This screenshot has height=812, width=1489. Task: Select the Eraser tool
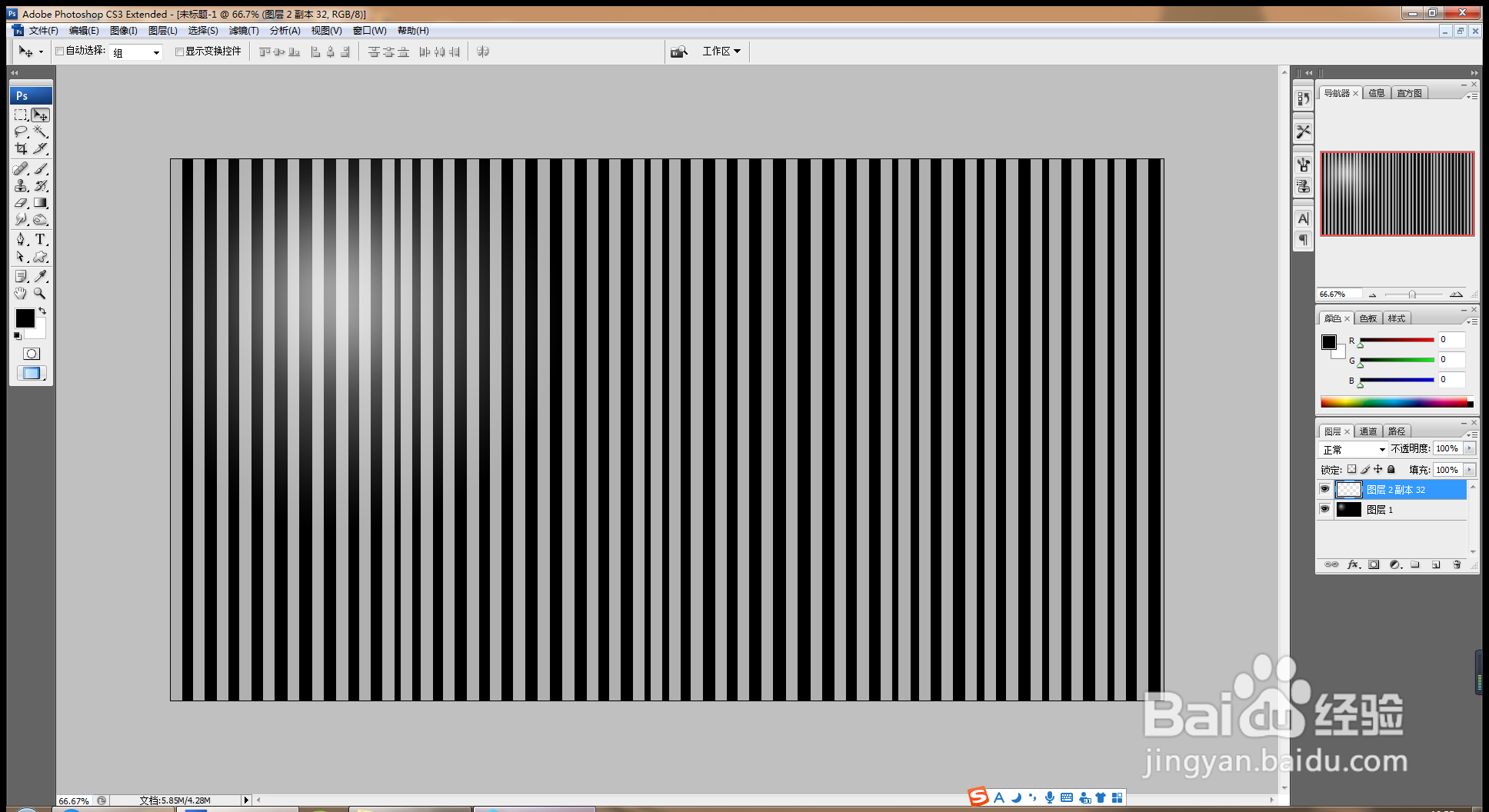point(22,203)
